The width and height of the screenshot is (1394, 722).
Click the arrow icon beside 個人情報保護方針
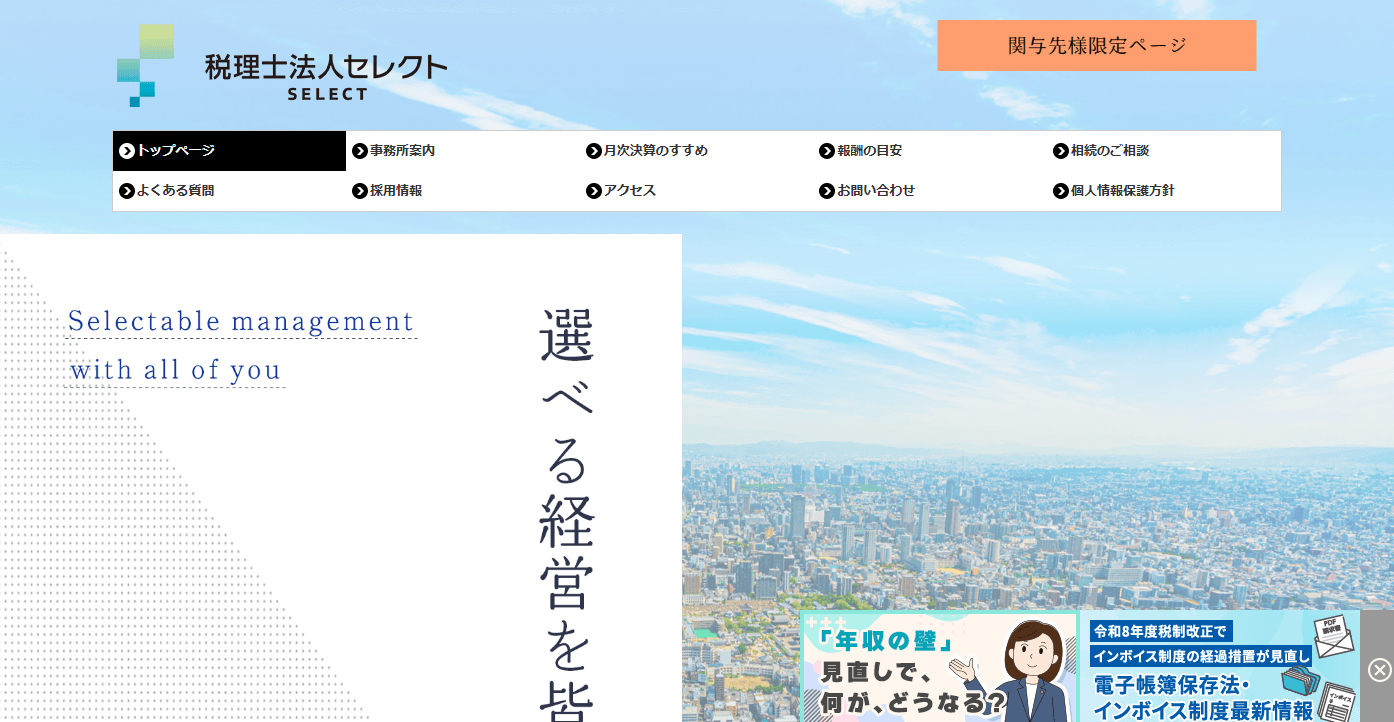tap(1061, 191)
